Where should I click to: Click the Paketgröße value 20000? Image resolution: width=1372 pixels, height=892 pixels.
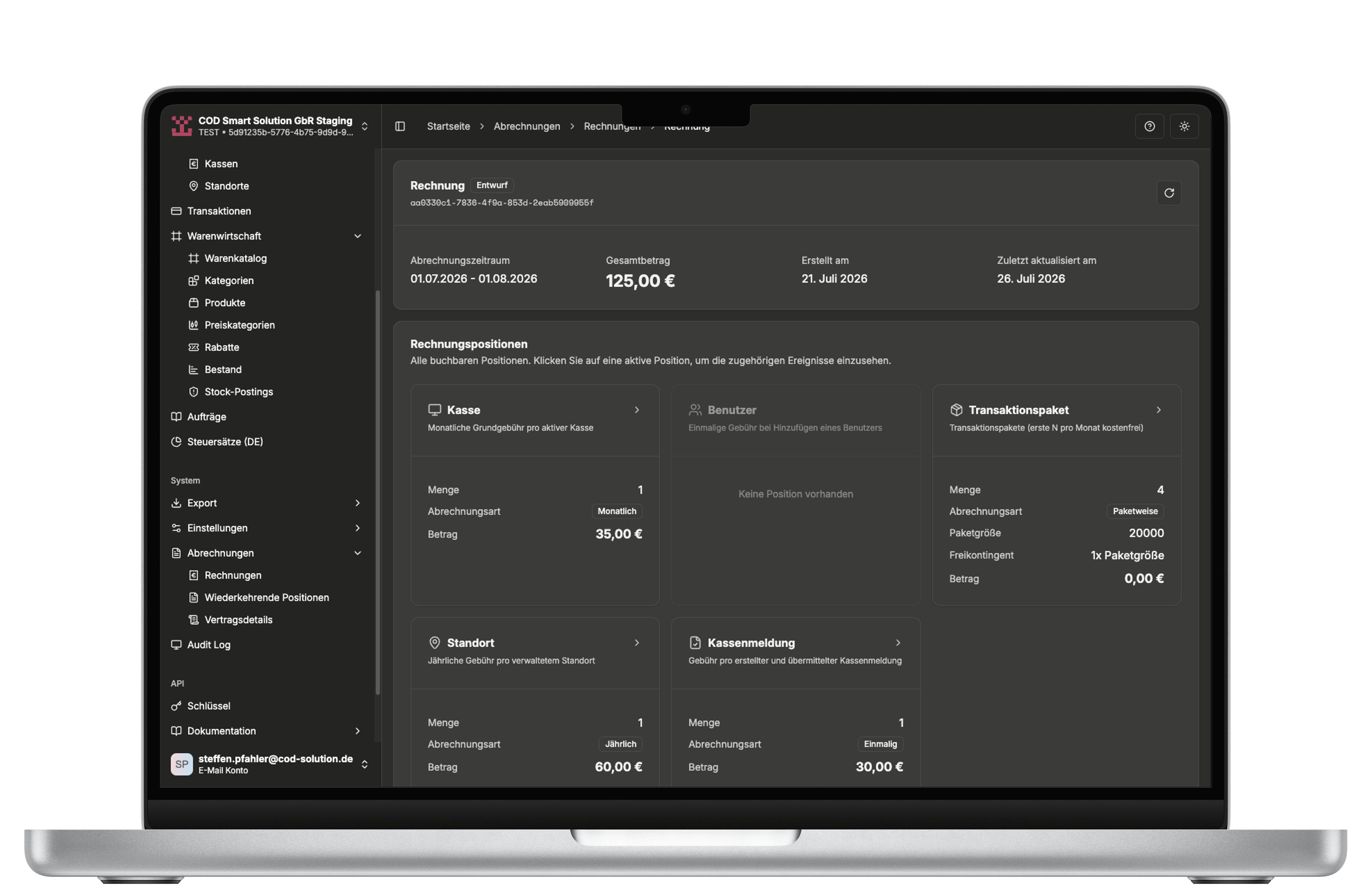coord(1146,533)
